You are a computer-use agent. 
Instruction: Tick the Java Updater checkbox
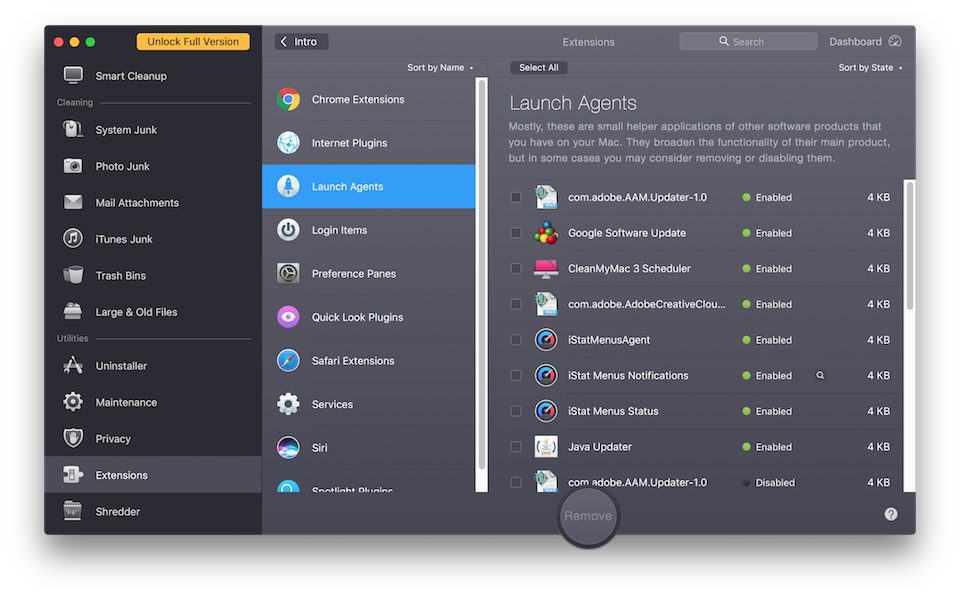click(x=516, y=447)
